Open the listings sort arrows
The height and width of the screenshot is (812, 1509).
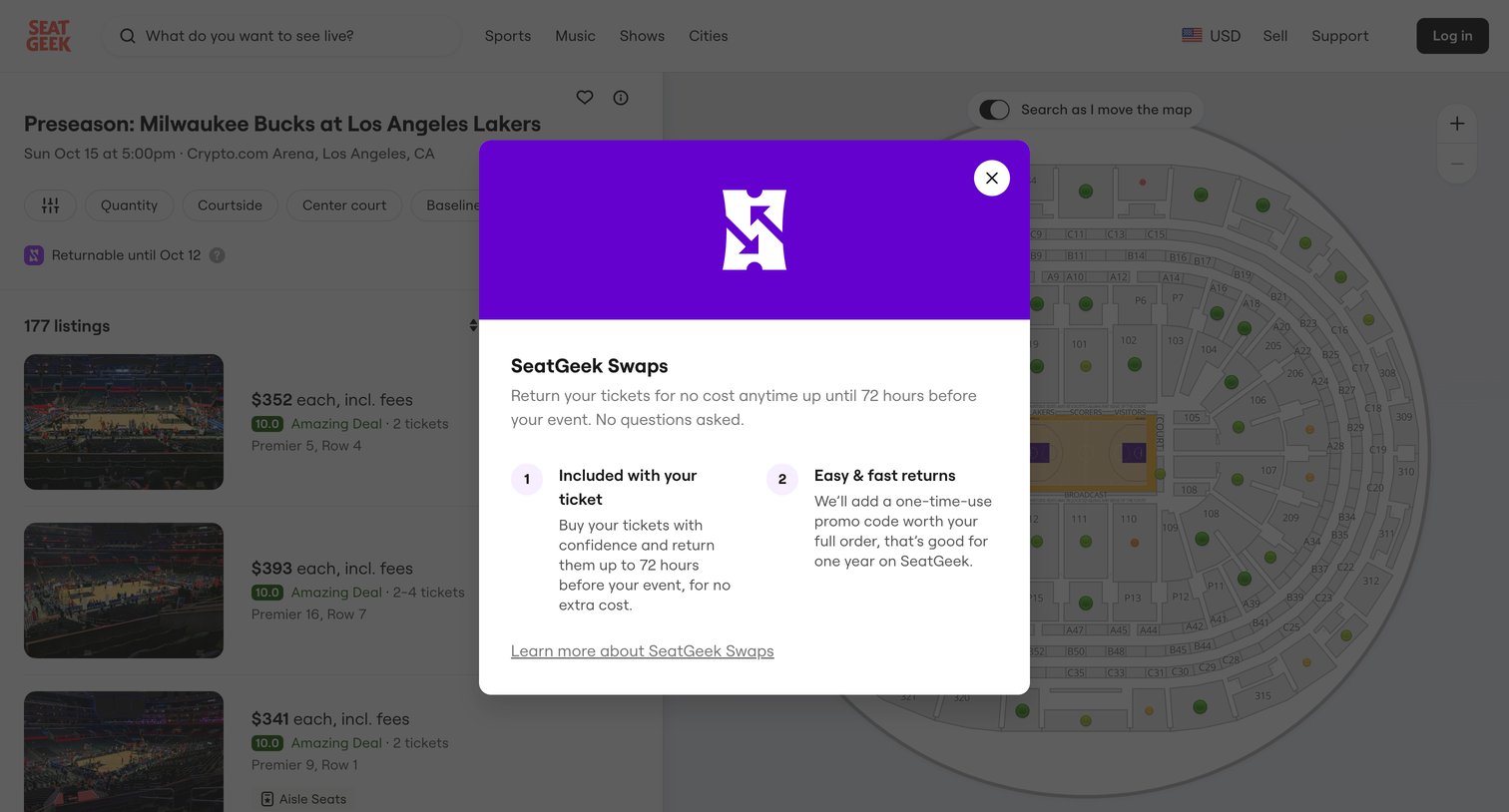[x=473, y=326]
